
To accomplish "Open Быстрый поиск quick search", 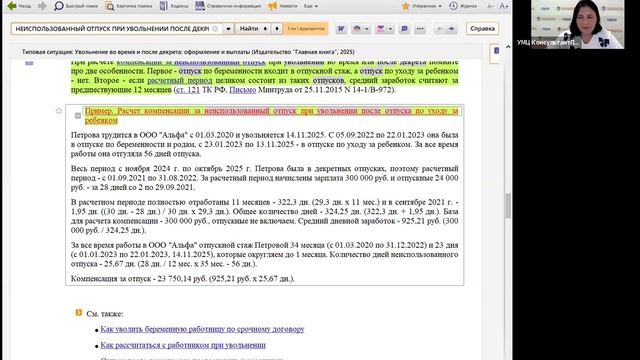I will tap(76, 6).
